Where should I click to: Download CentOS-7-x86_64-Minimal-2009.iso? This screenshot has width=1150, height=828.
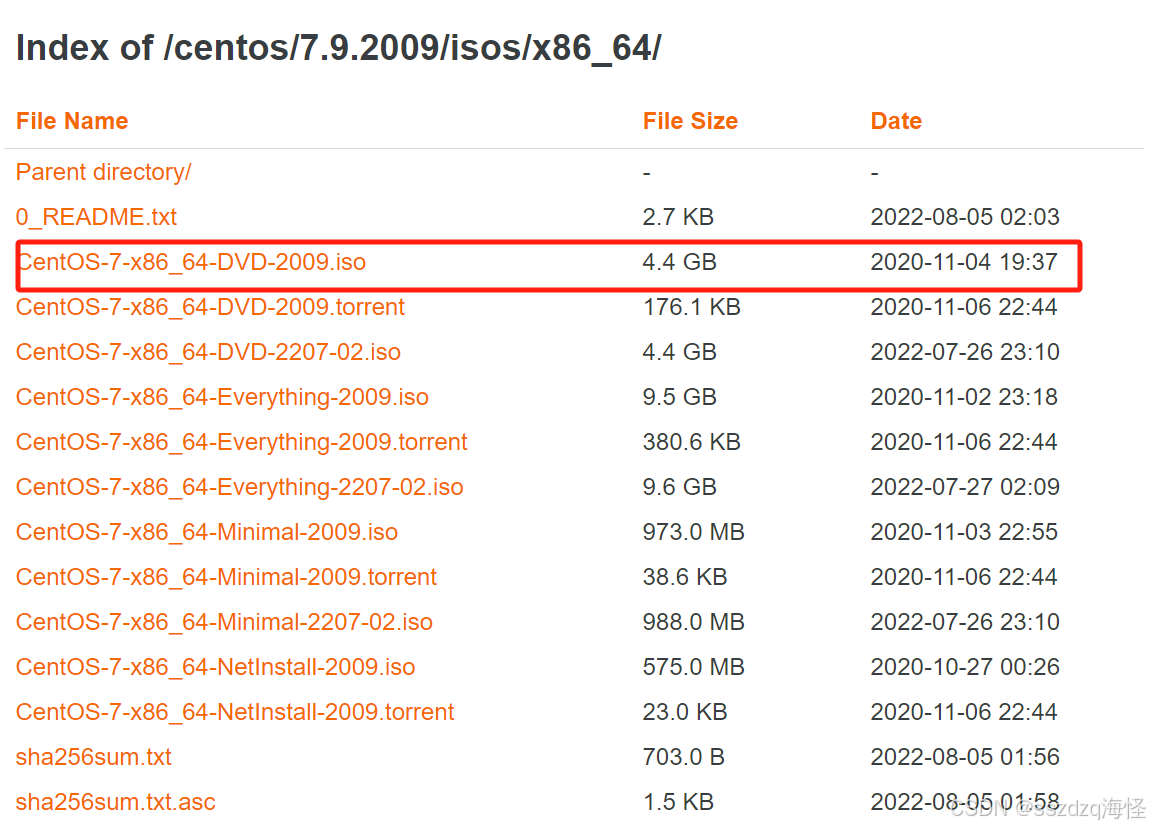[x=207, y=532]
